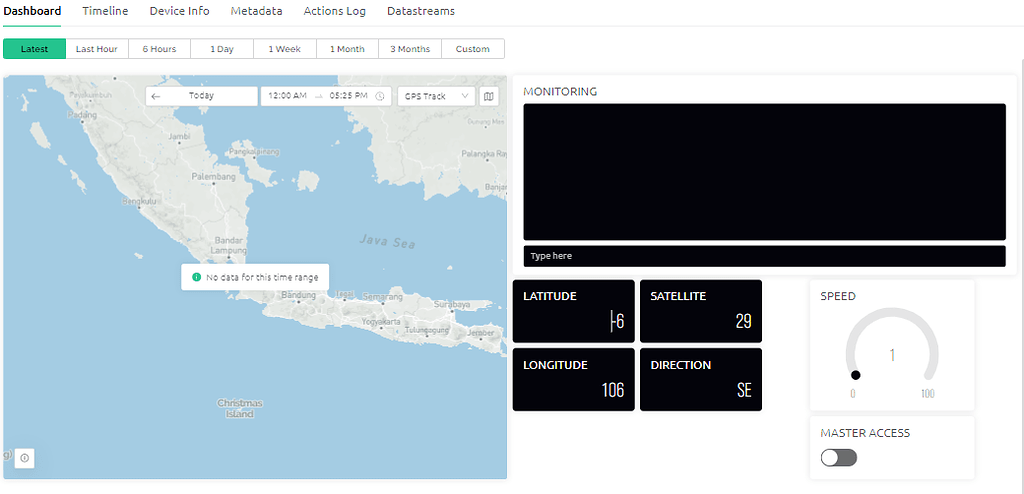Viewport: 1024px width, 494px height.
Task: Select the Latest time range
Action: 35,49
